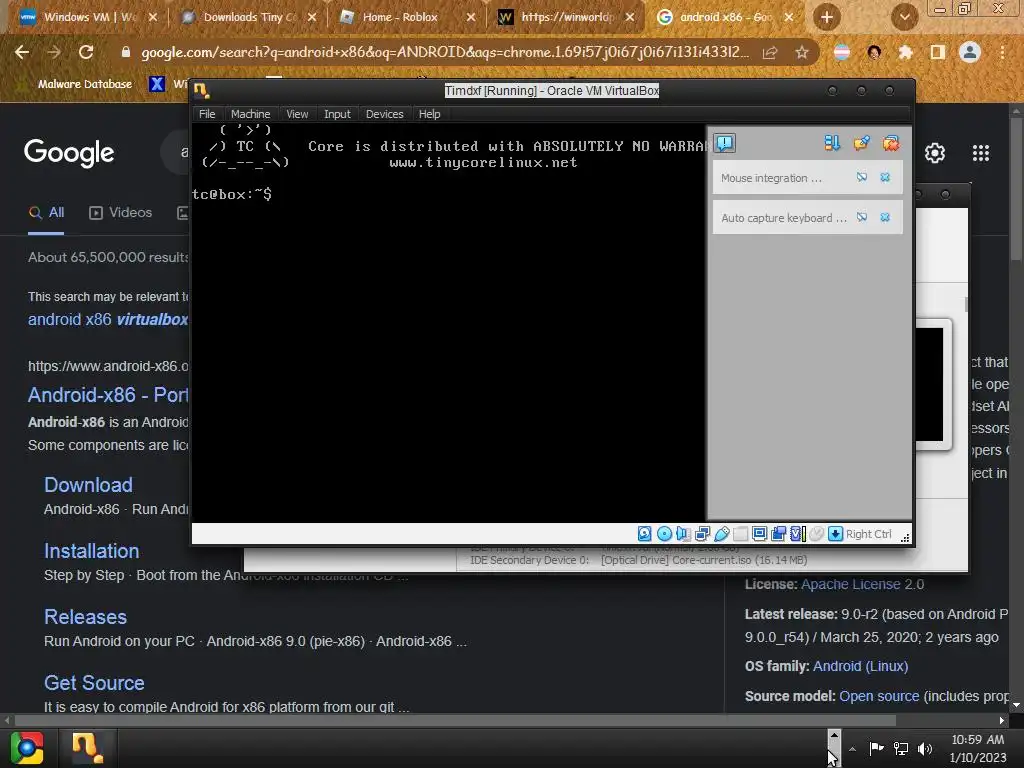Open VirtualBox from the taskbar
This screenshot has width=1024, height=768.
point(87,748)
